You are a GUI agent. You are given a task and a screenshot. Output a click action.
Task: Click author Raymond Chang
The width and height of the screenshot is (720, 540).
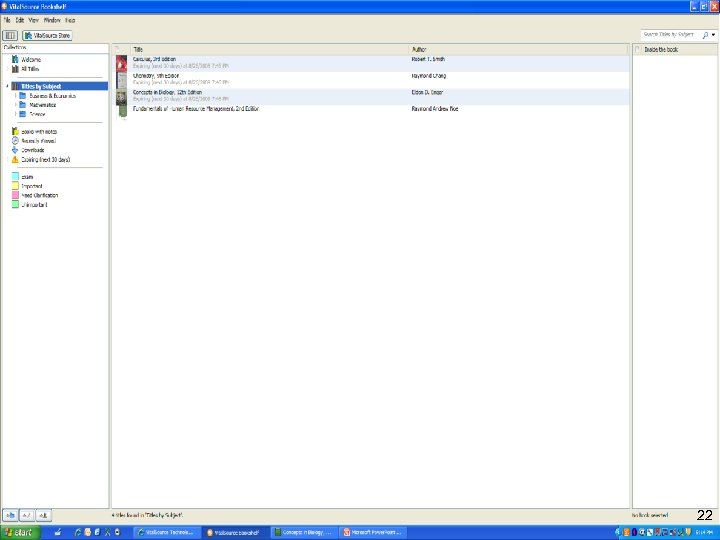point(428,76)
